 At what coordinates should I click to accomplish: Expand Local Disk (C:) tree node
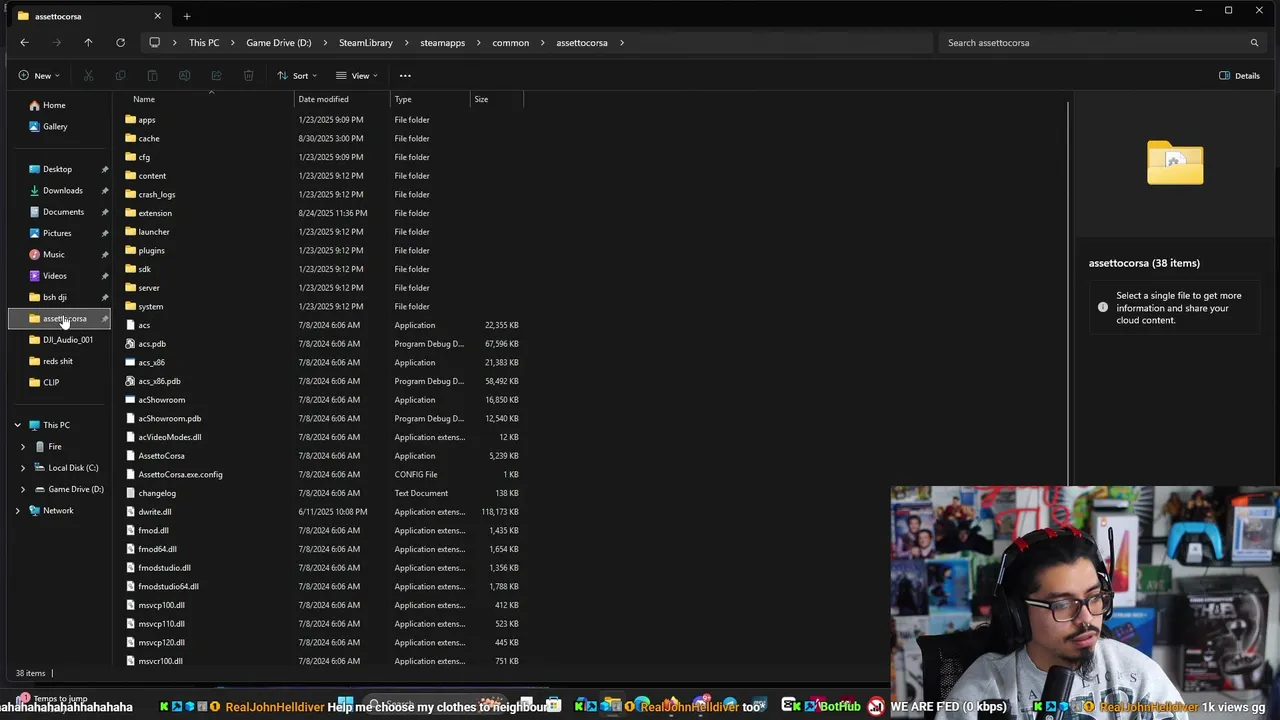click(23, 468)
